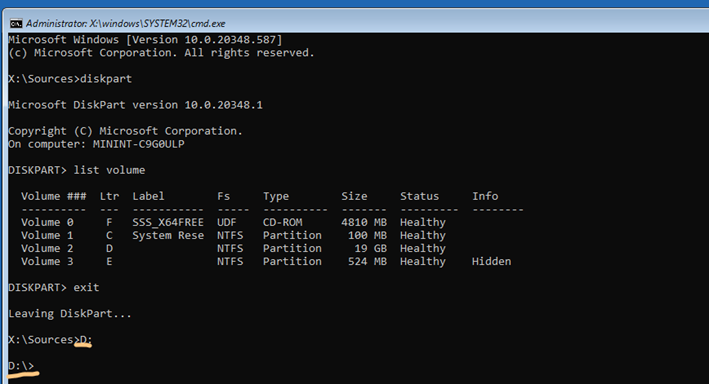Click 'NTFS' file system of Volume 1
This screenshot has height=384, width=709.
point(230,236)
